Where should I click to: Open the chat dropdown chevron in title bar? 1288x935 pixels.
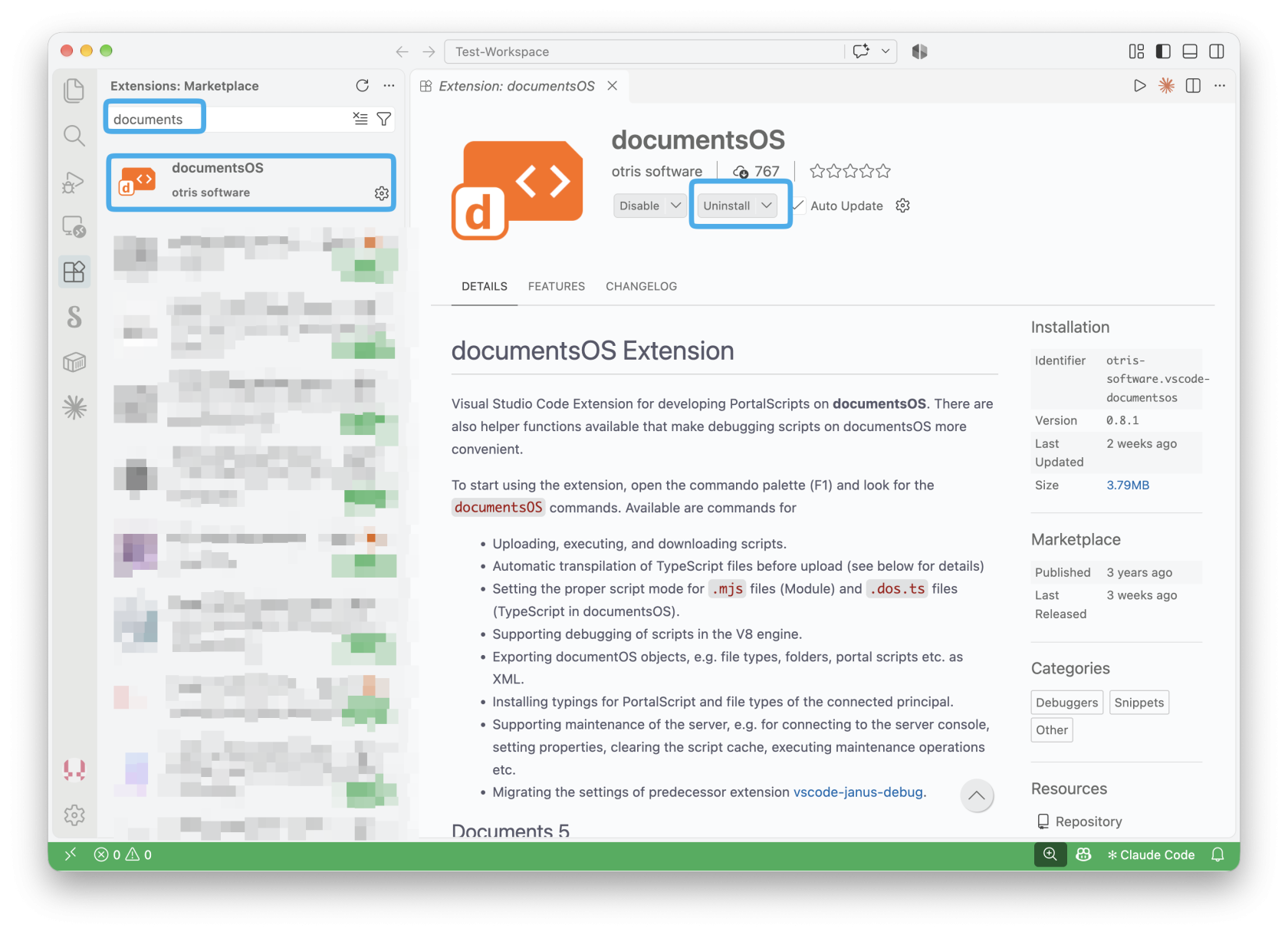coord(886,51)
